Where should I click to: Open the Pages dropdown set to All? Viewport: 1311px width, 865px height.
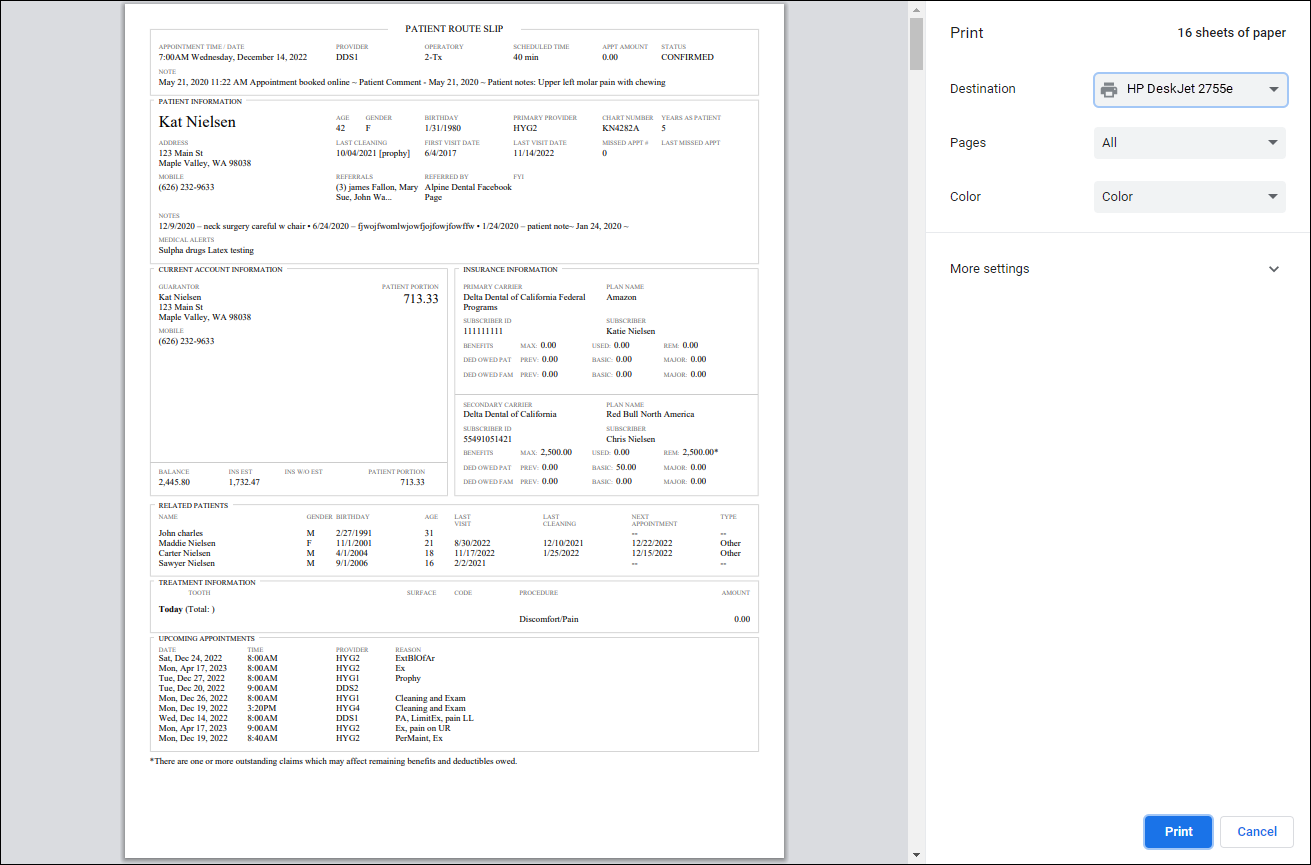tap(1189, 143)
